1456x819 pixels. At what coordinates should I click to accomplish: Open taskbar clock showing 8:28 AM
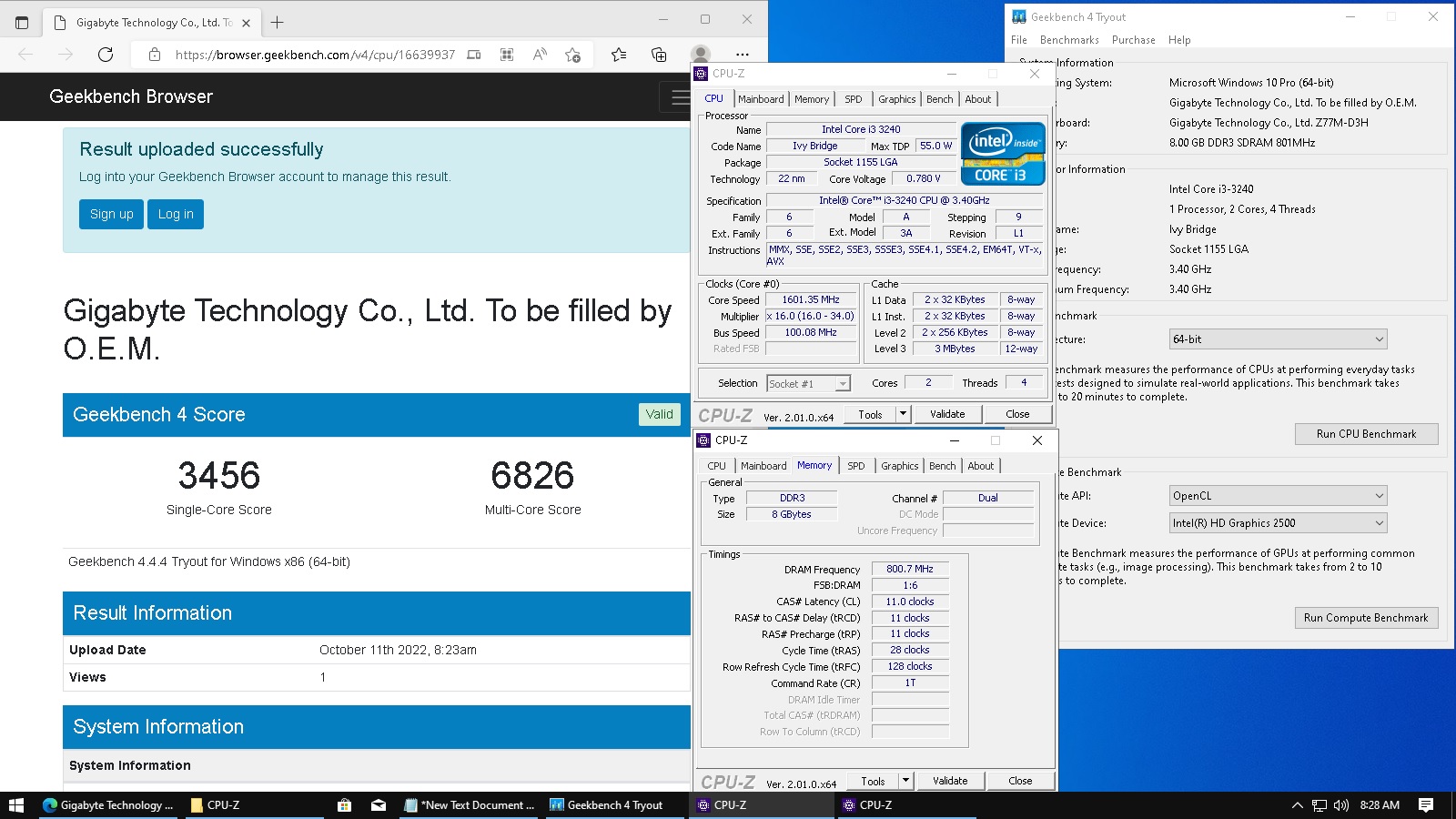point(1380,805)
